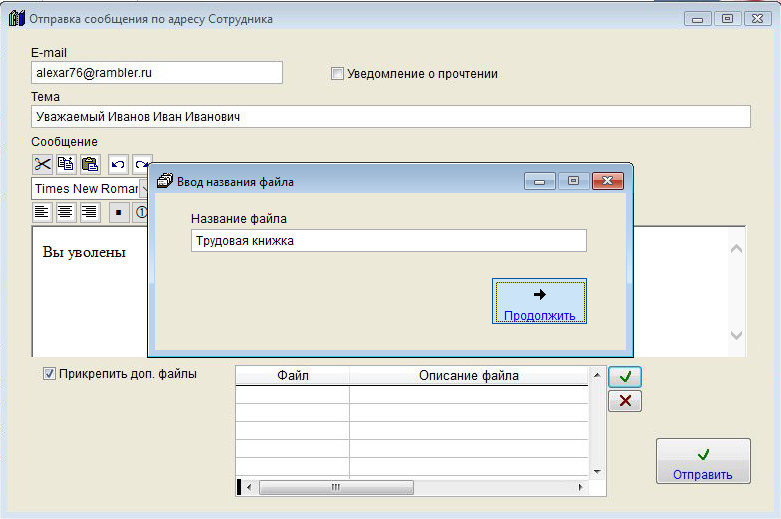The width and height of the screenshot is (781, 519).
Task: Click message area scroll down arrow
Action: tap(736, 335)
